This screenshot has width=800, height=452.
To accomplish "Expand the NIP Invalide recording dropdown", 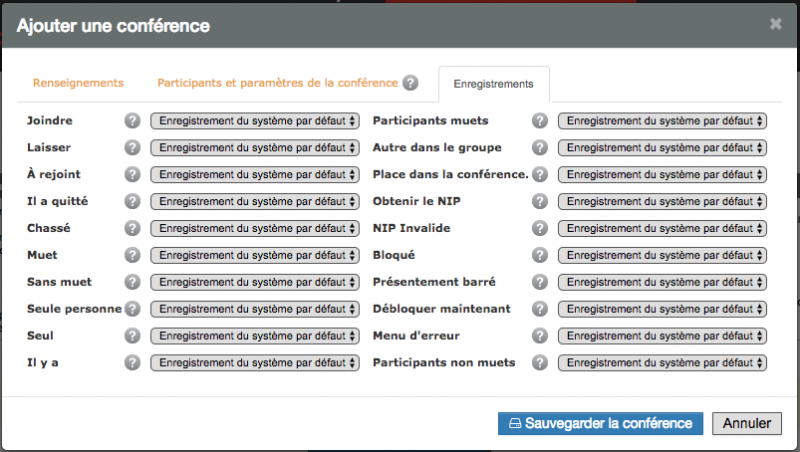I will pyautogui.click(x=662, y=228).
